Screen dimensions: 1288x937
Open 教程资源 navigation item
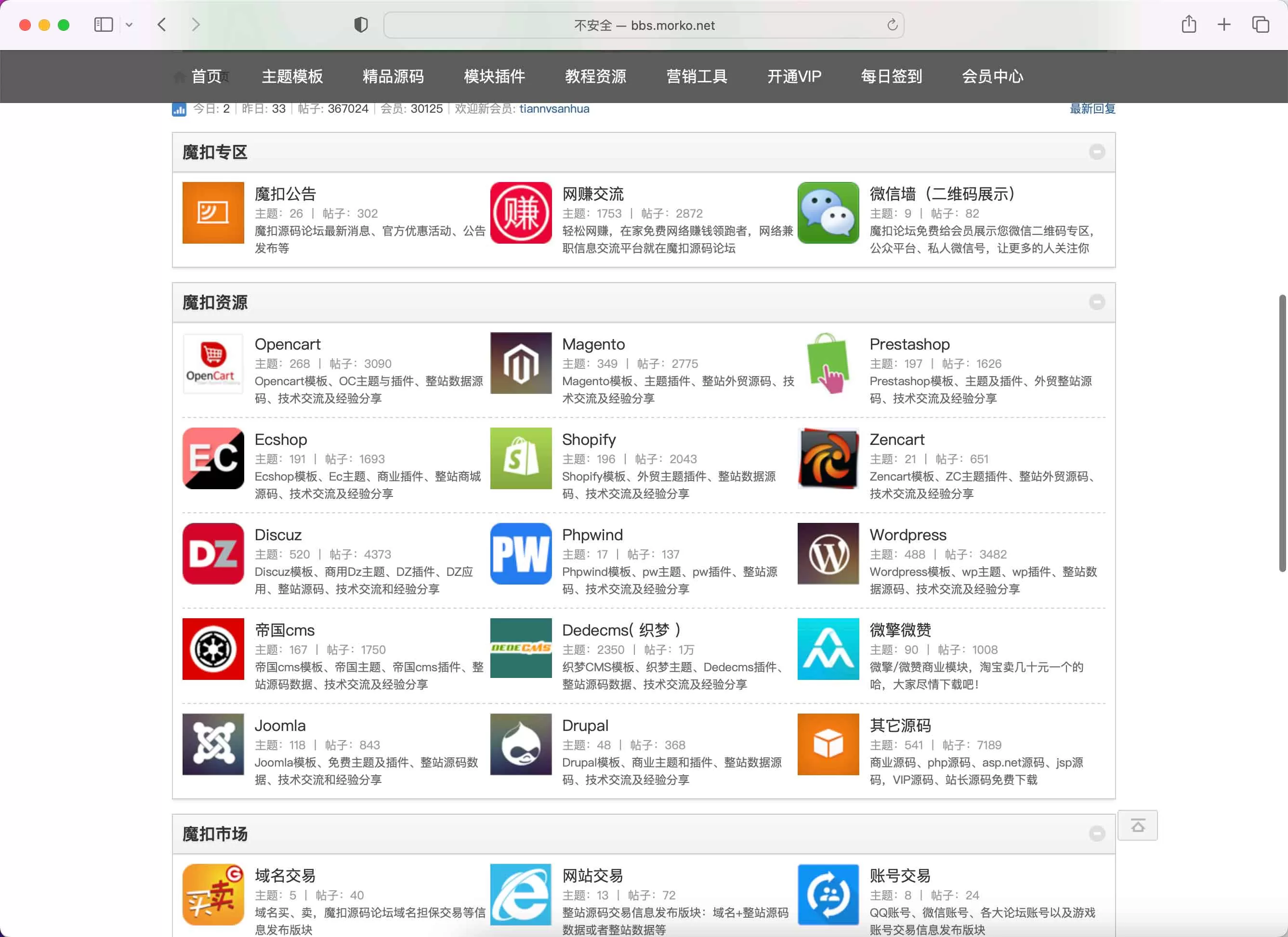pos(595,76)
